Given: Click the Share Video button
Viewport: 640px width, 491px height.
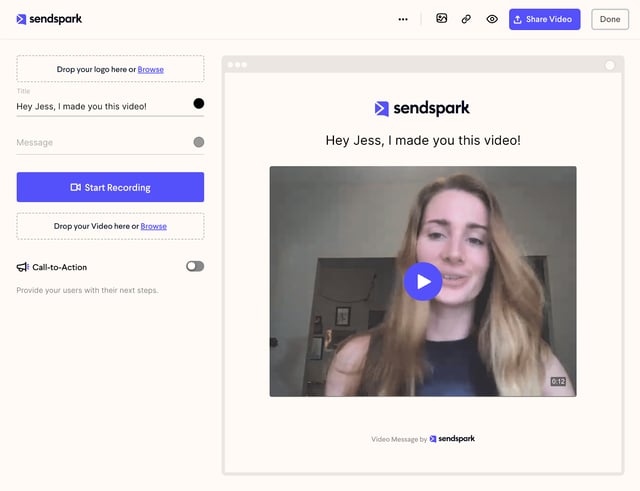Looking at the screenshot, I should [x=544, y=19].
